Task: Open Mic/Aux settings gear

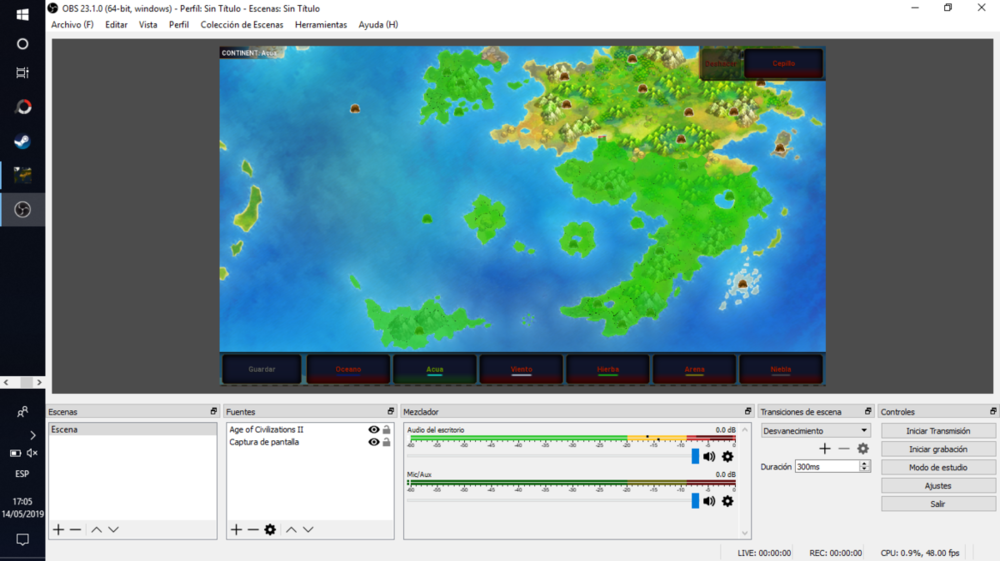Action: 728,501
